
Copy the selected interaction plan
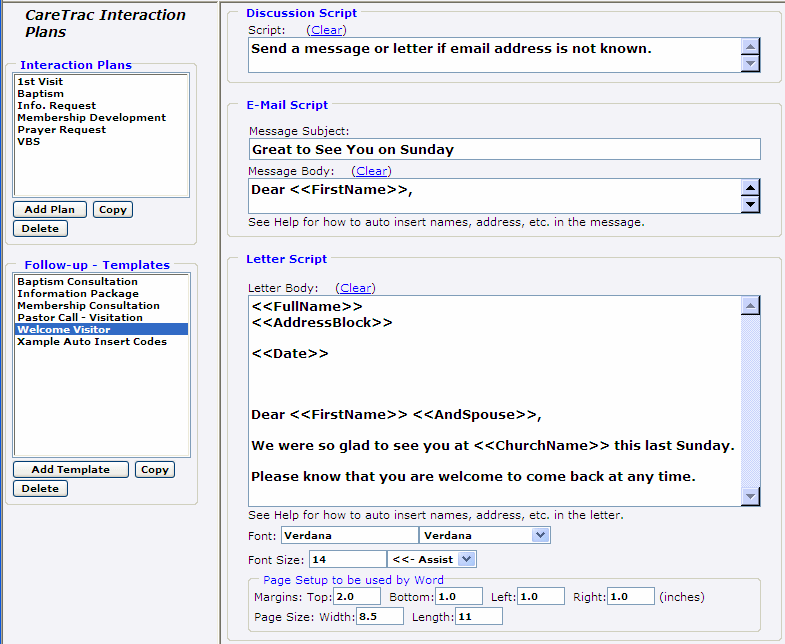112,209
